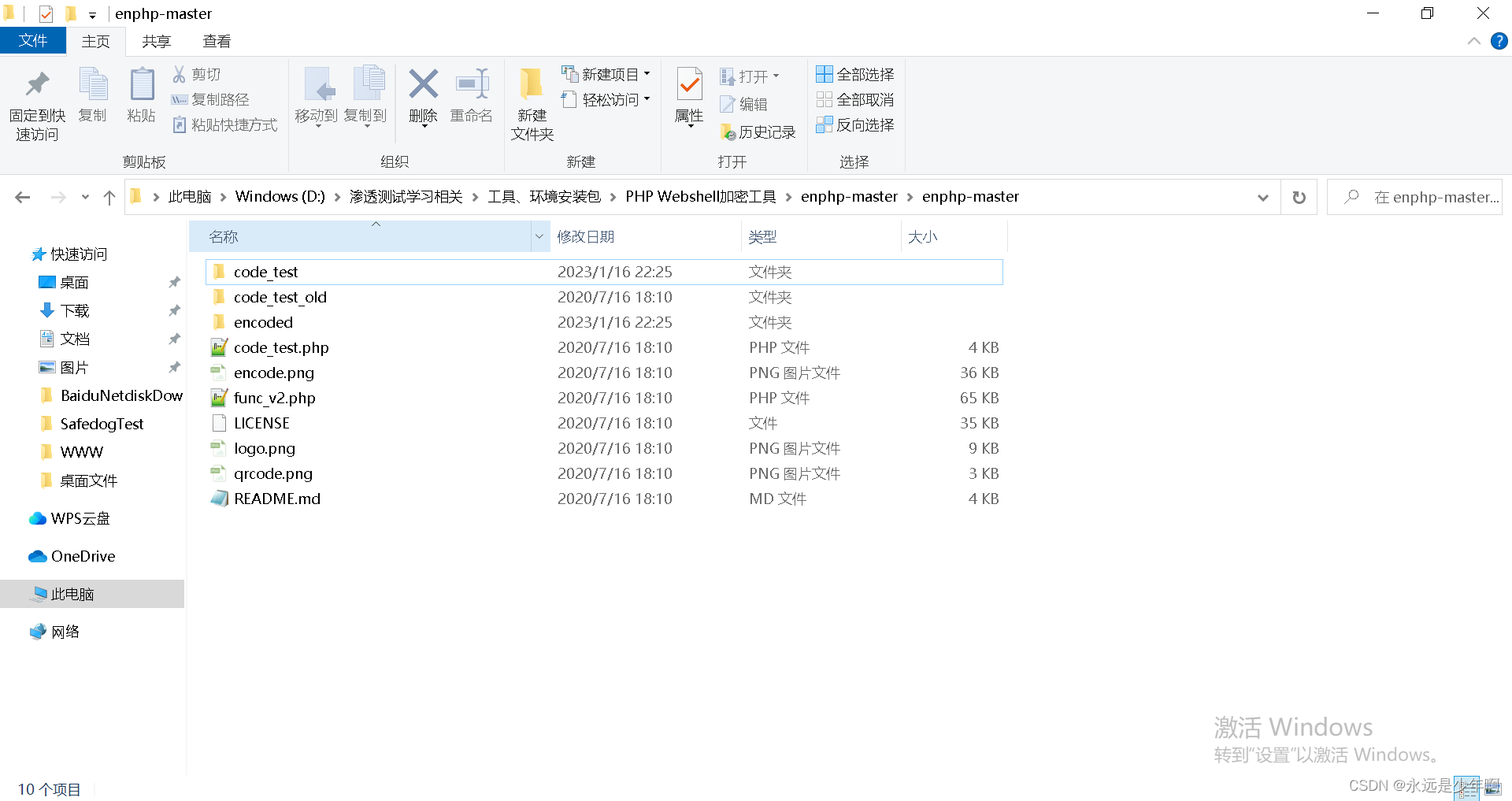Sort by Date modified (修改日期) column
The image size is (1512, 801).
click(646, 236)
